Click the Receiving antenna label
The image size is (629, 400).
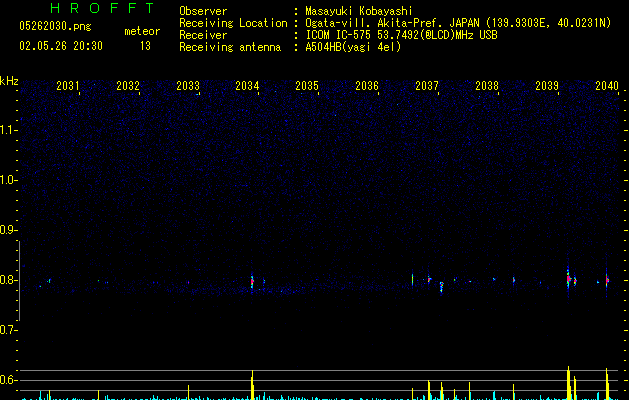click(x=230, y=47)
